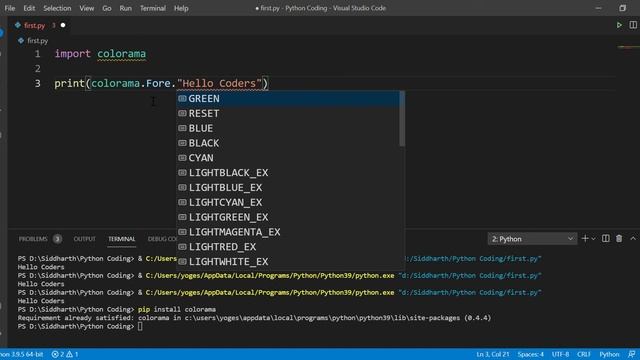The height and width of the screenshot is (360, 640).
Task: Choose BLUE from autocomplete list
Action: click(x=288, y=128)
